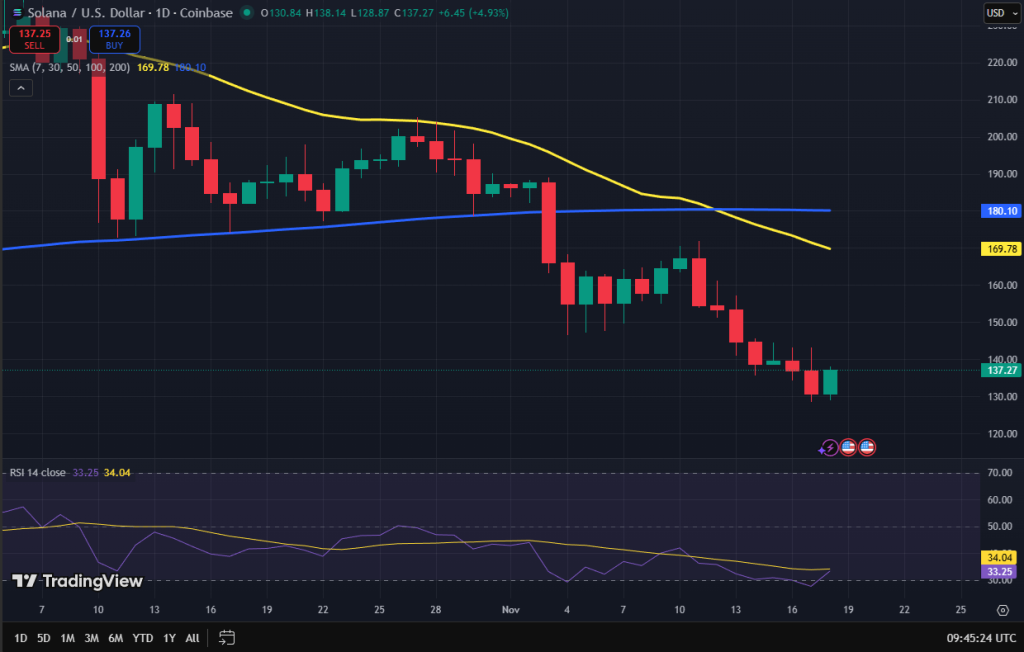Switch to the 1D time range
This screenshot has width=1024, height=652.
click(21, 638)
